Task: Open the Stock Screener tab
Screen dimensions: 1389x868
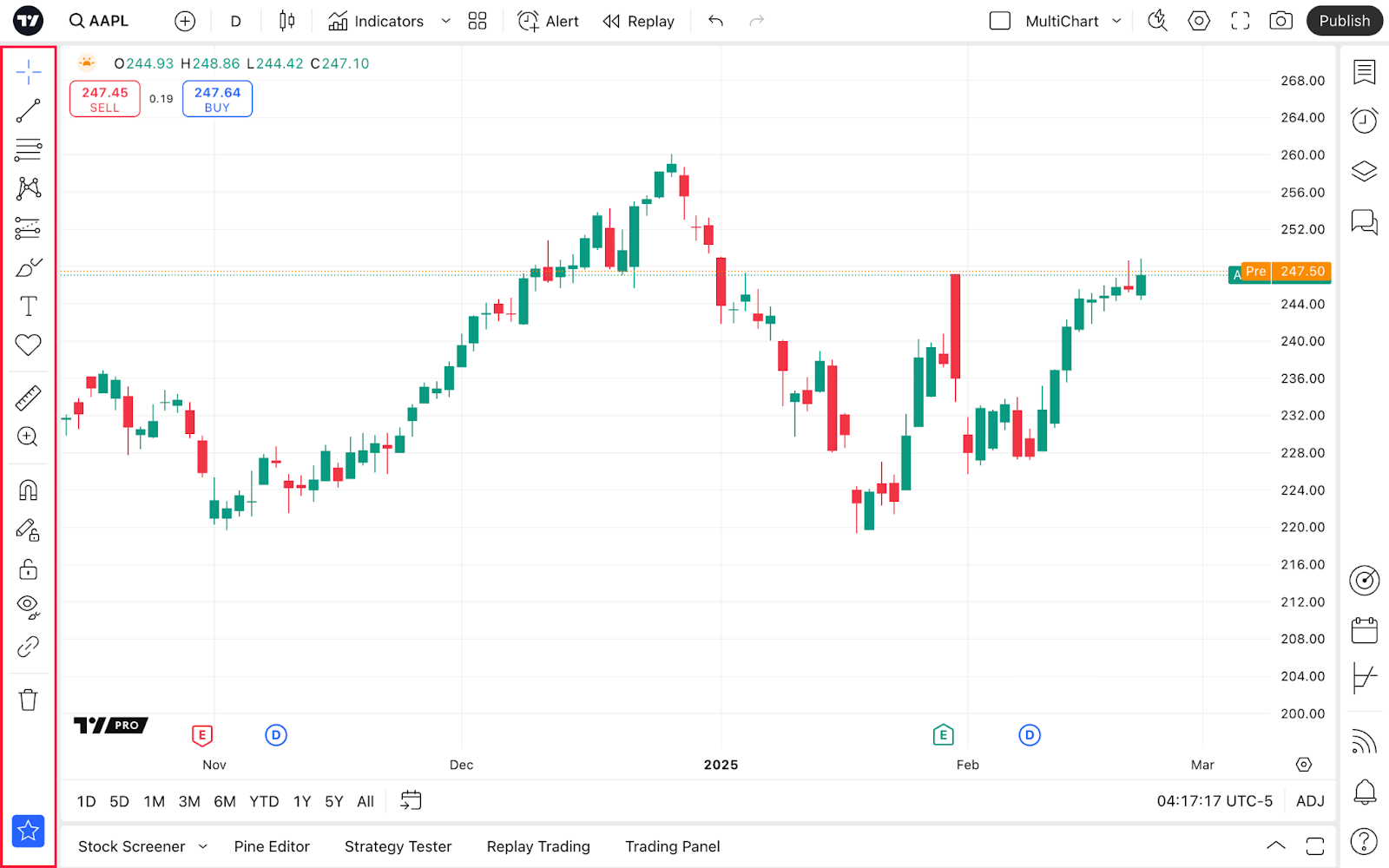Action: click(132, 846)
